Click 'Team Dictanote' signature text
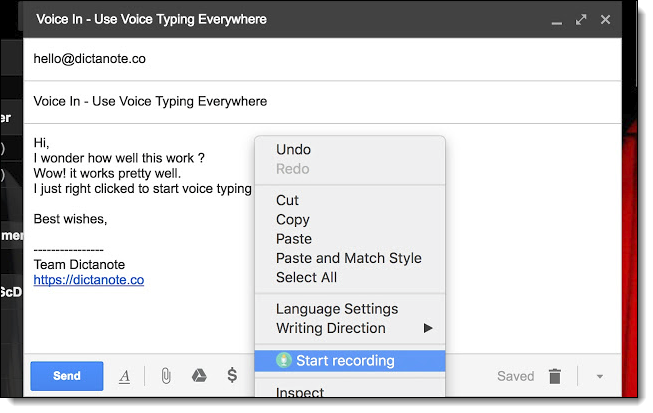The image size is (653, 413). (x=79, y=265)
